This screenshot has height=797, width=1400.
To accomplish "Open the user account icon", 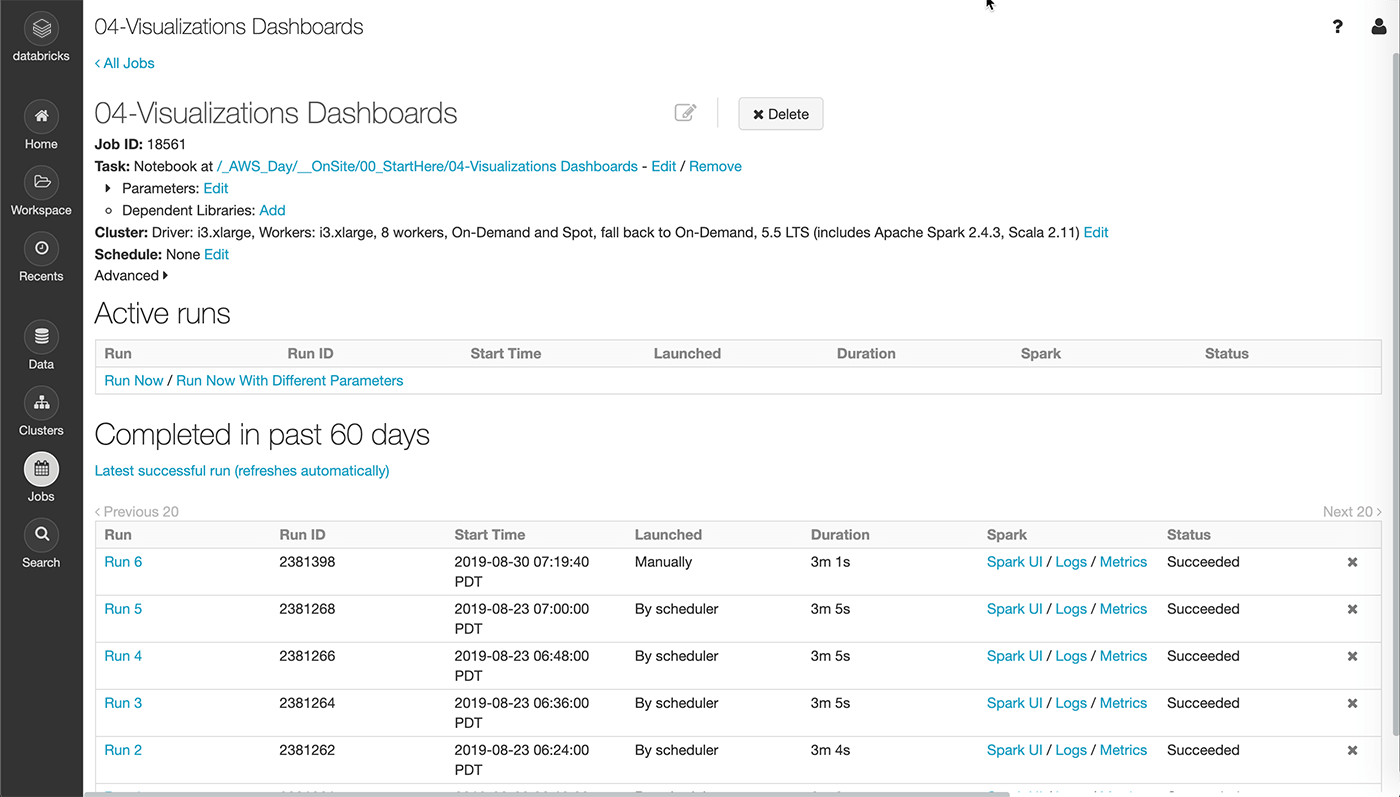I will point(1379,27).
